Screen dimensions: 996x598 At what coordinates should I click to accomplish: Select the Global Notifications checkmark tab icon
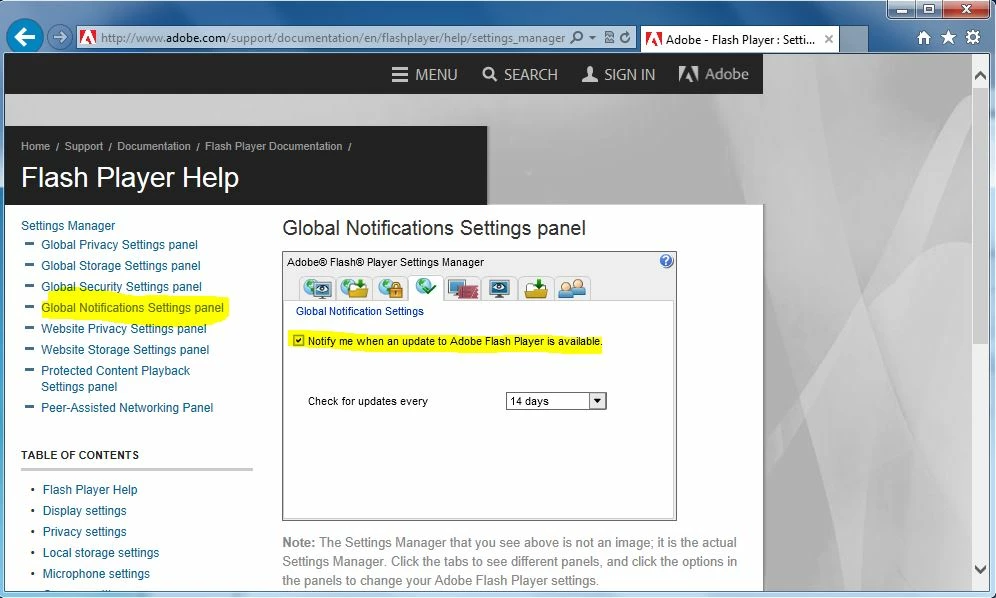[x=426, y=288]
